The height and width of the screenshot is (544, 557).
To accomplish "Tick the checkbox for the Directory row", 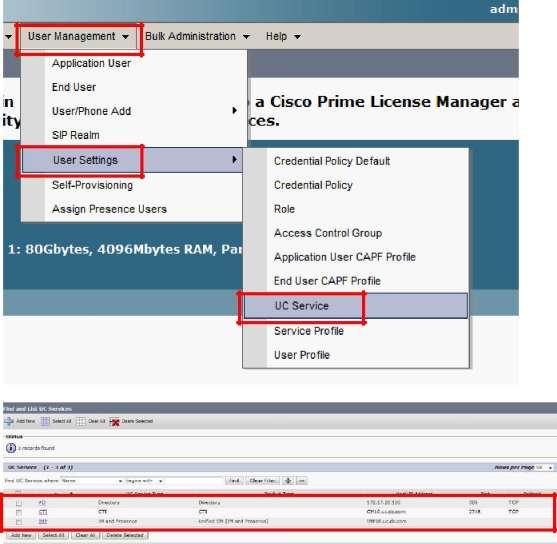I will pyautogui.click(x=19, y=503).
